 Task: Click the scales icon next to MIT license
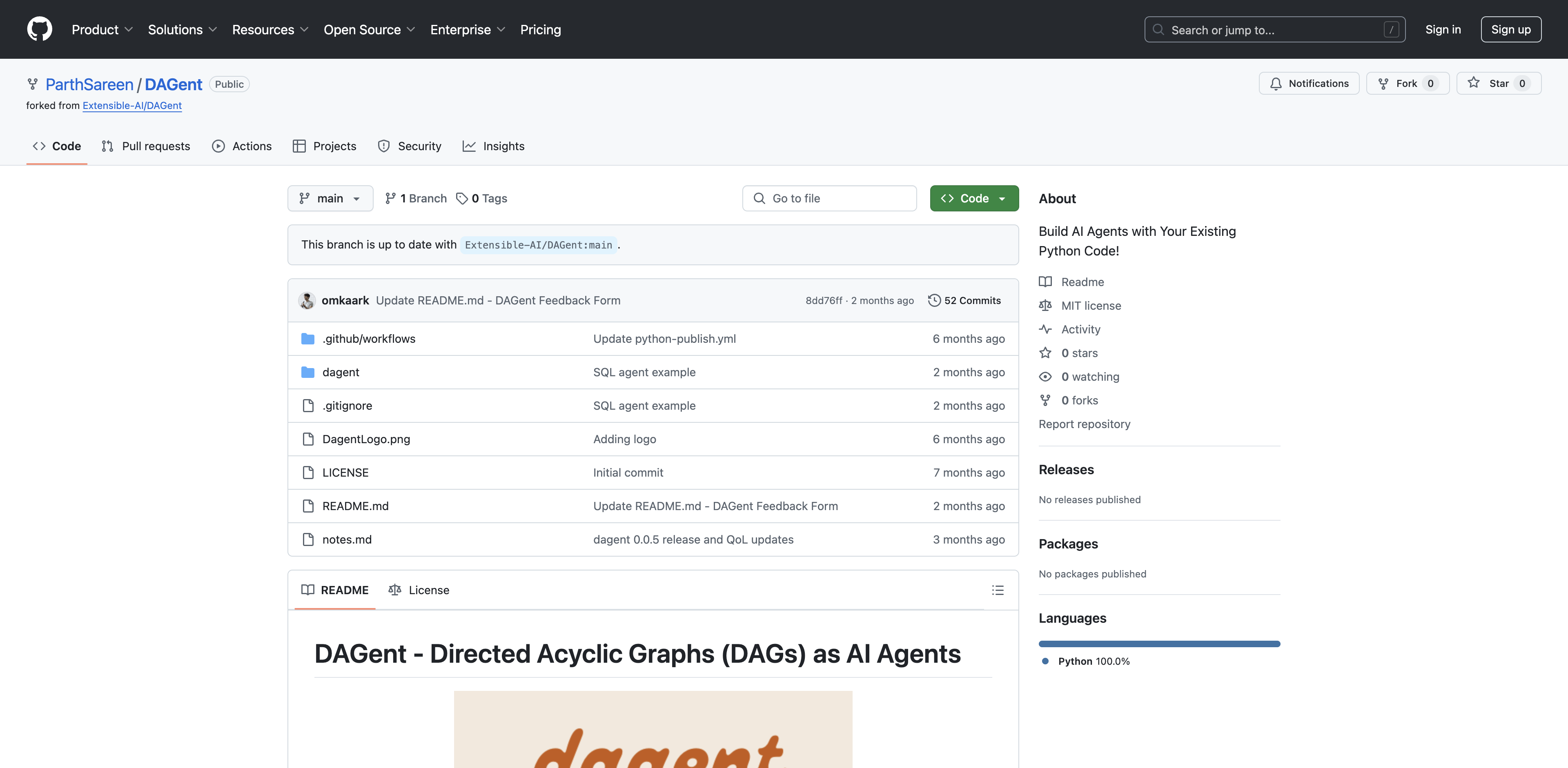1045,305
